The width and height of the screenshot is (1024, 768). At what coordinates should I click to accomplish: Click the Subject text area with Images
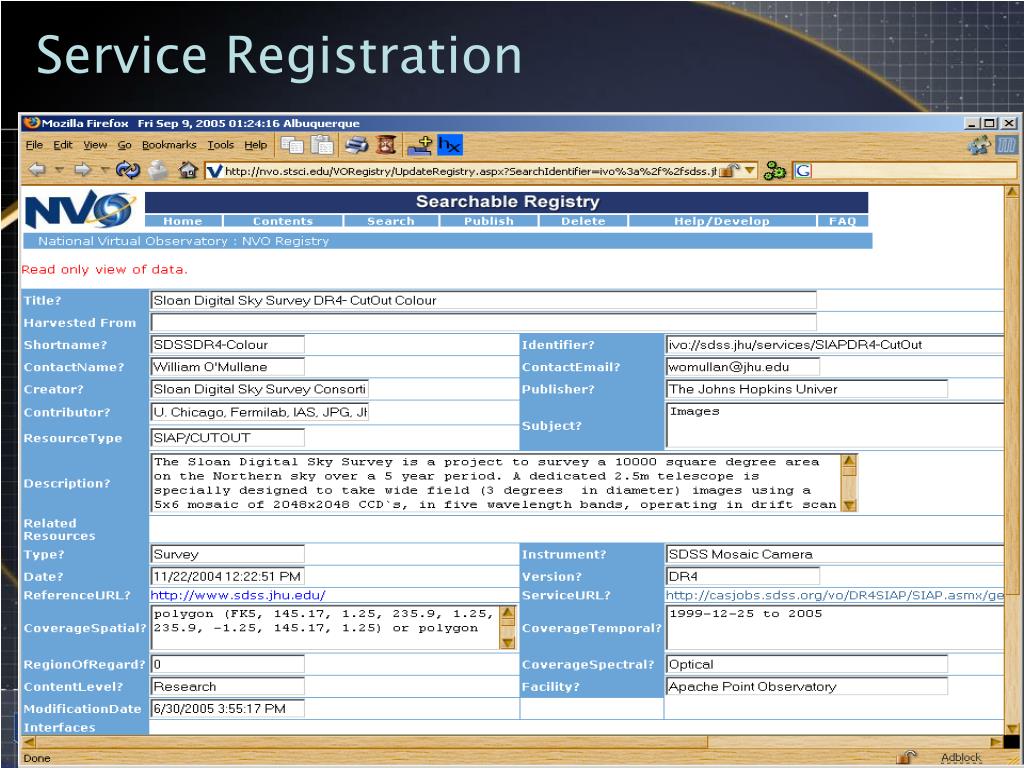(835, 425)
